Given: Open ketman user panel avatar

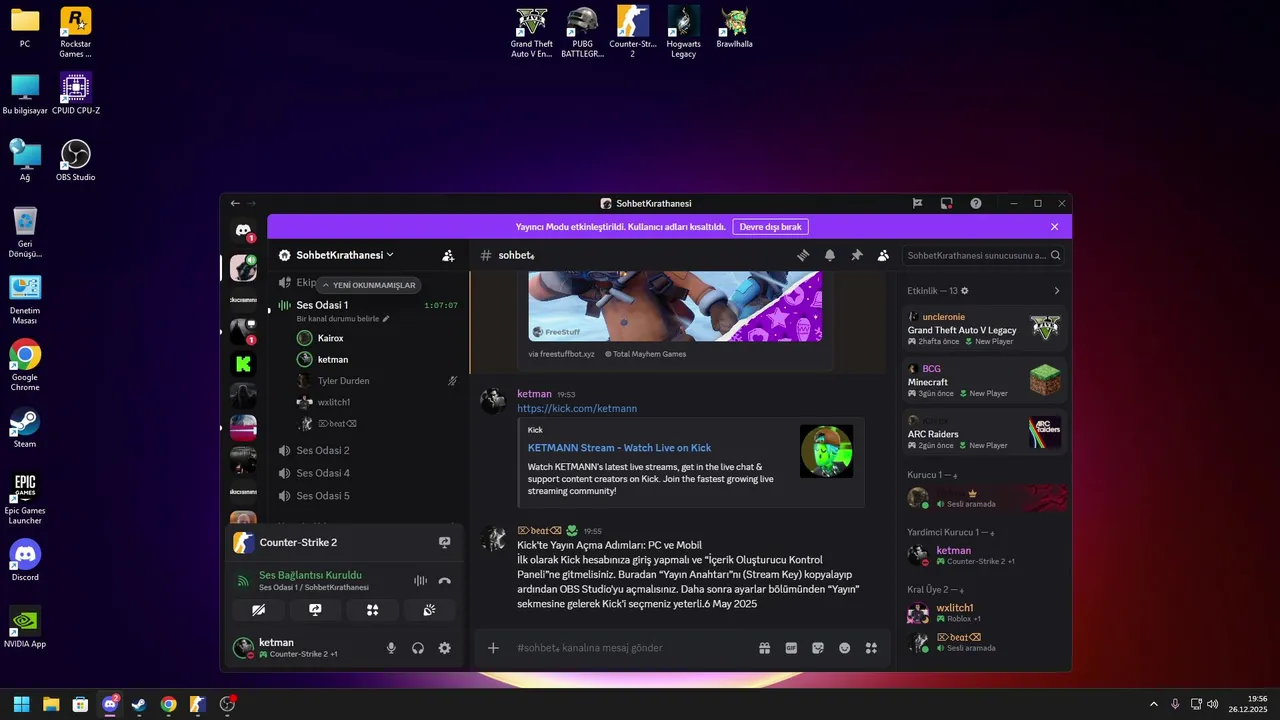Looking at the screenshot, I should click(x=243, y=648).
